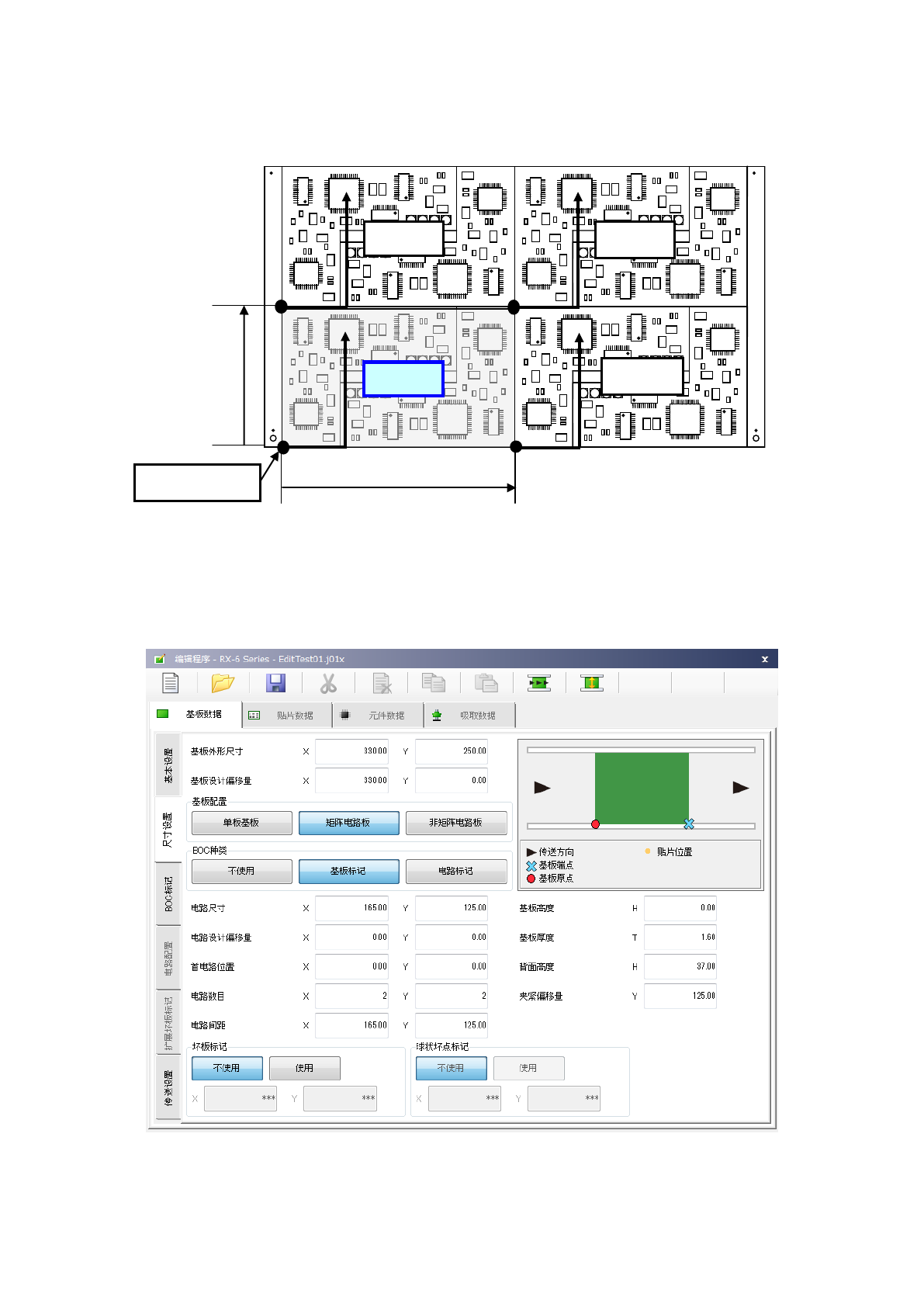
Task: Click the 电路数目 Y input field
Action: coord(452,996)
